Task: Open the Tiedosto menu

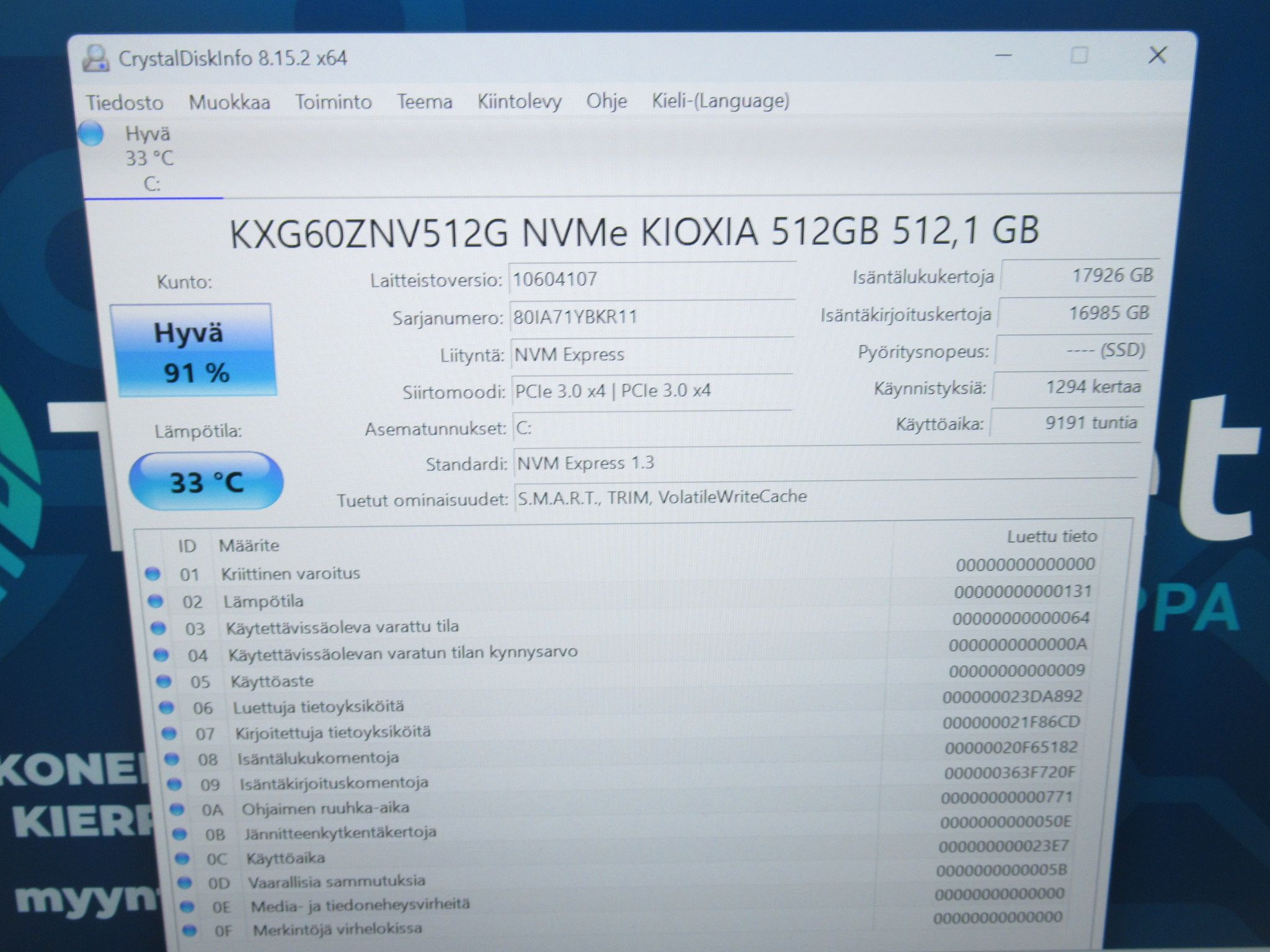Action: click(125, 102)
